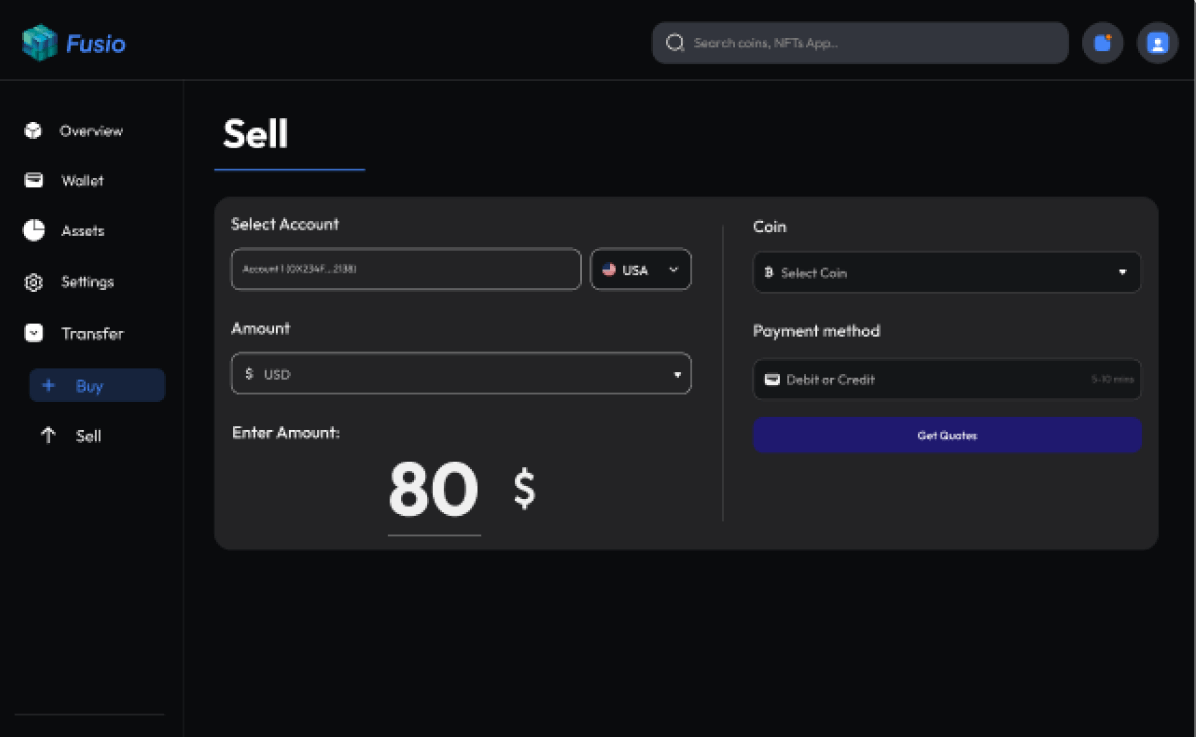Click the Overview cube icon in sidebar

pyautogui.click(x=33, y=131)
